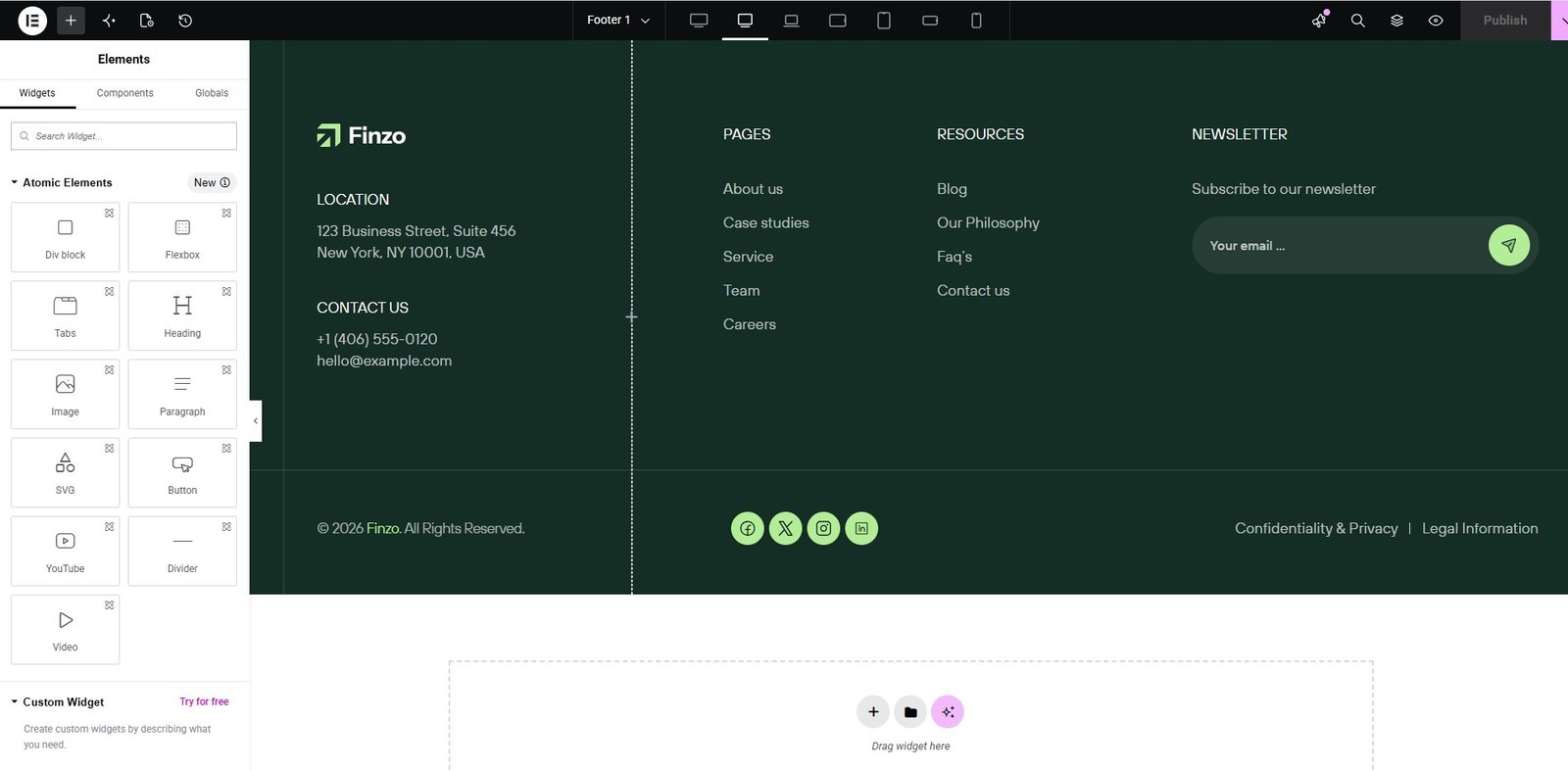
Task: Click the pink AI build sparkle button
Action: pos(948,712)
